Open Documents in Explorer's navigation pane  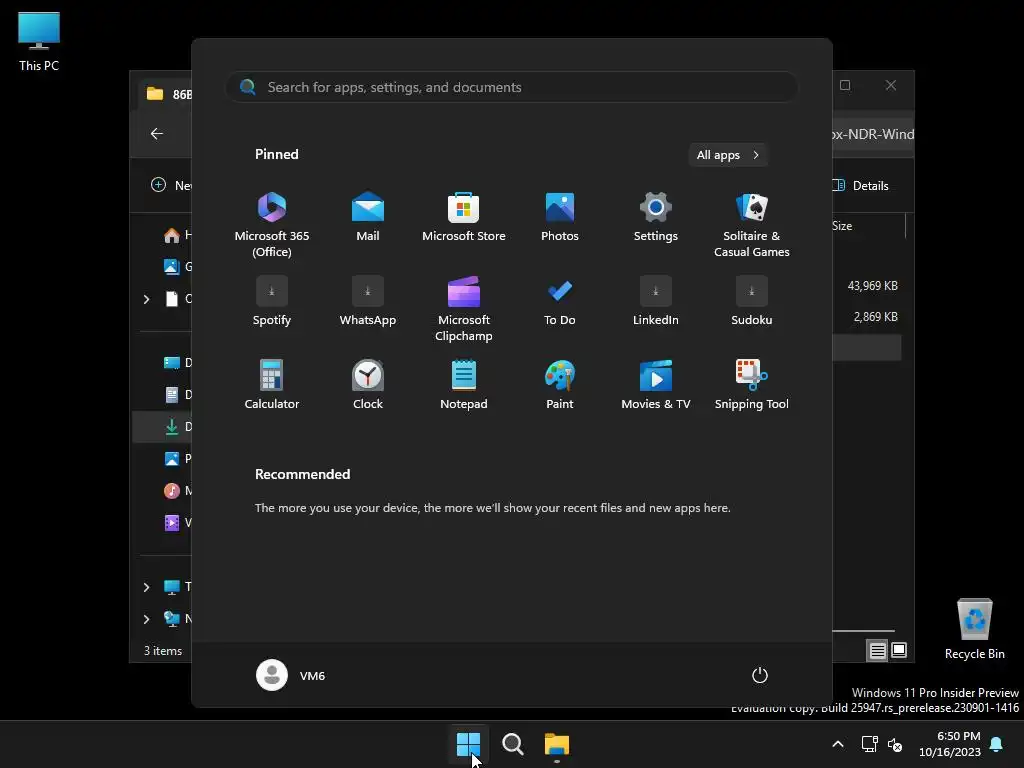pos(177,394)
